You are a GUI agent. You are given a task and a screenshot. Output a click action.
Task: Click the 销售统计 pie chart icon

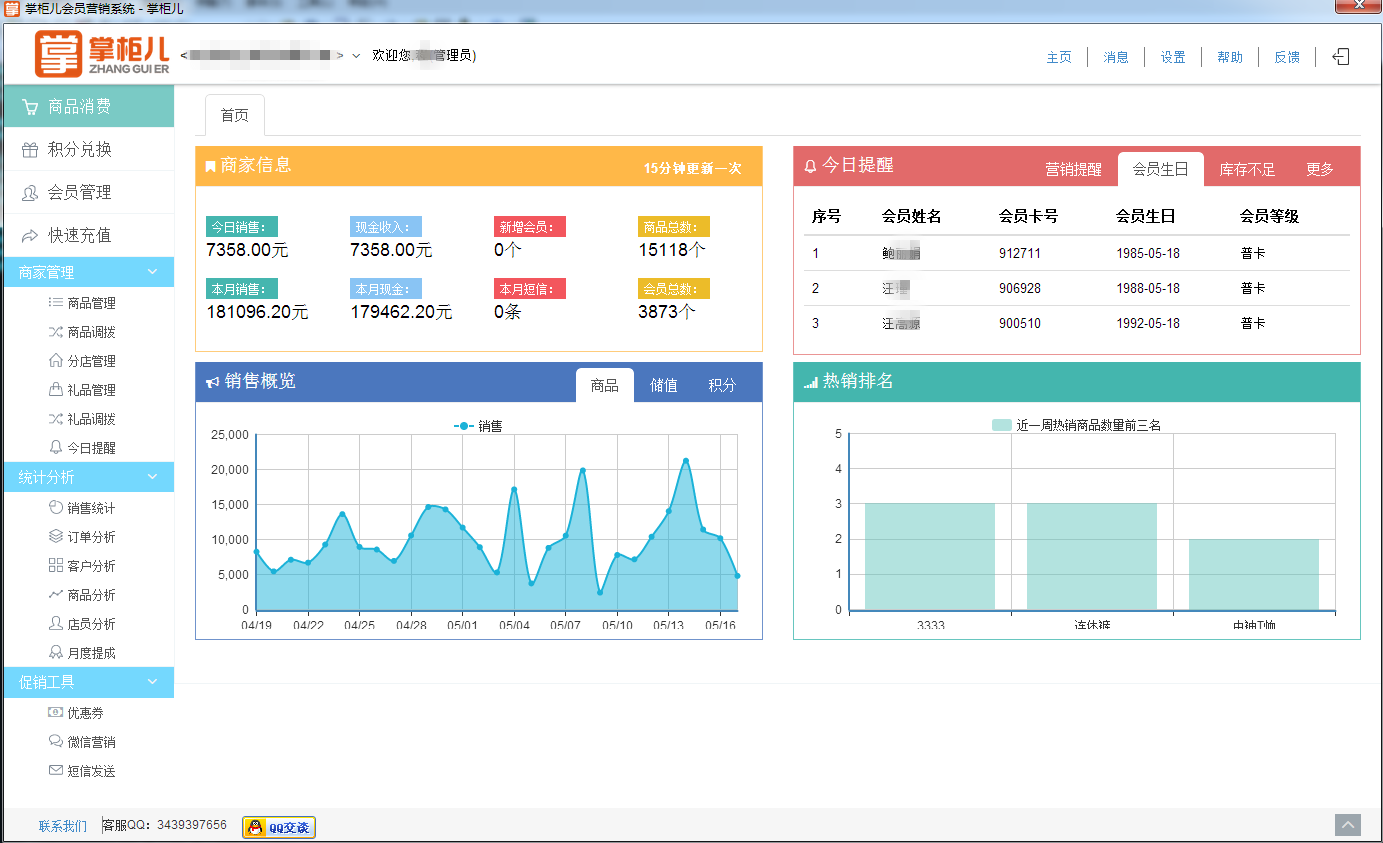point(55,507)
